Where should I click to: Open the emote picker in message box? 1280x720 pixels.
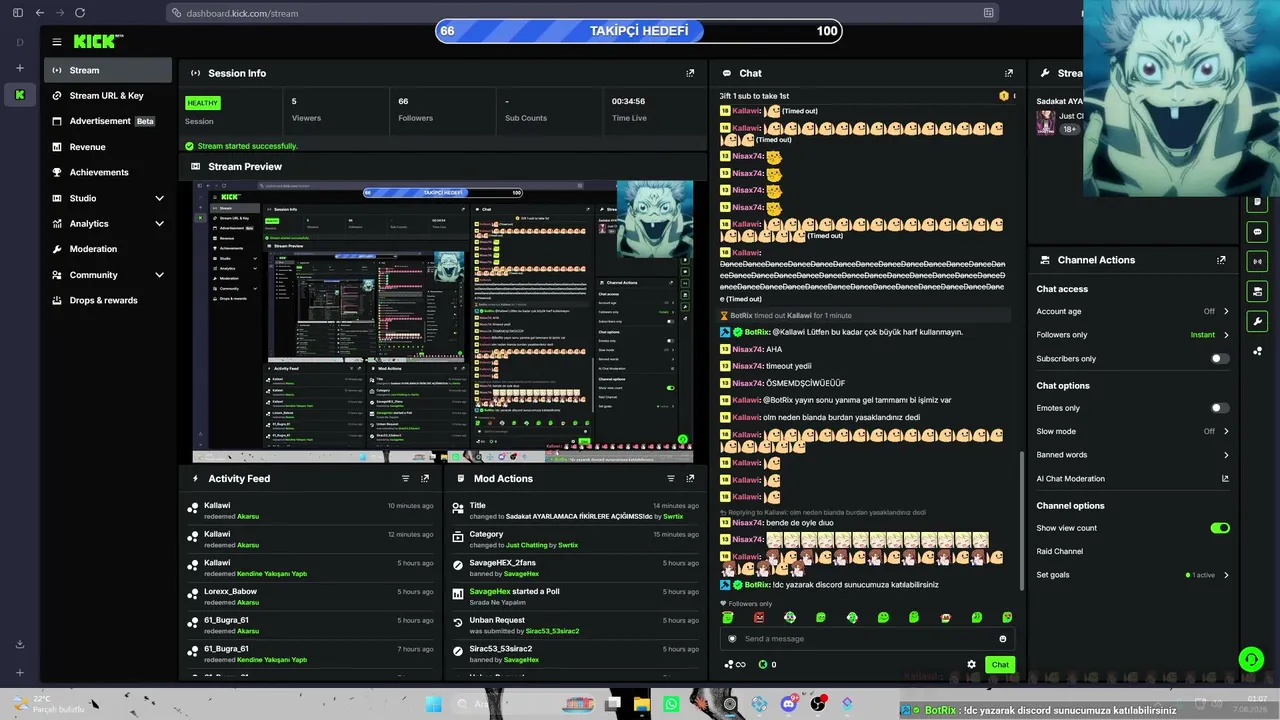pyautogui.click(x=1003, y=639)
